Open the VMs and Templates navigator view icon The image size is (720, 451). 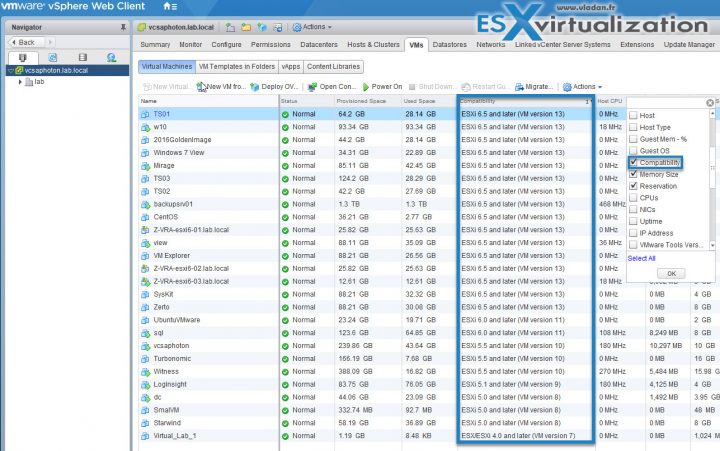53,57
